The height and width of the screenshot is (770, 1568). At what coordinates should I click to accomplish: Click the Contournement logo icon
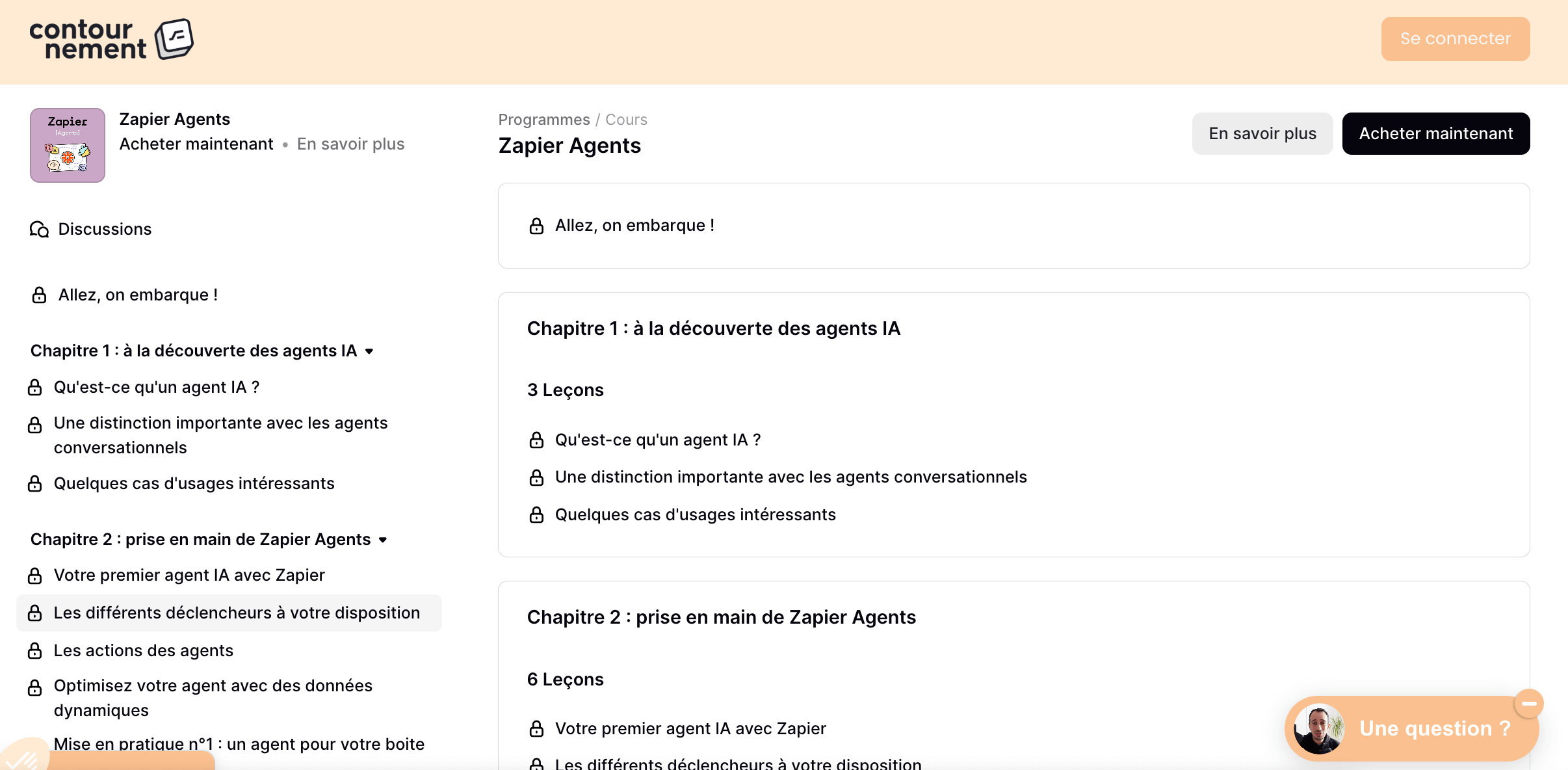tap(174, 39)
